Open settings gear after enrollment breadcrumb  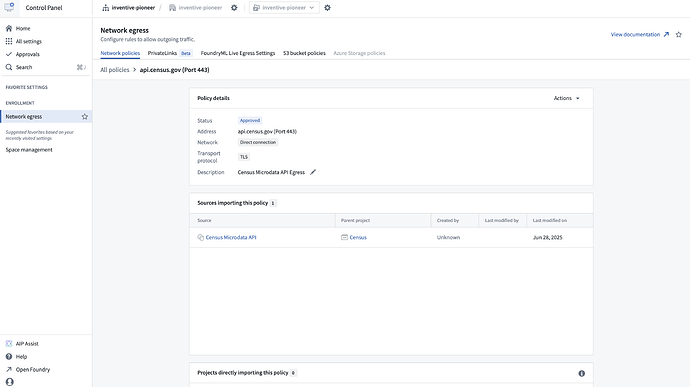tap(234, 7)
